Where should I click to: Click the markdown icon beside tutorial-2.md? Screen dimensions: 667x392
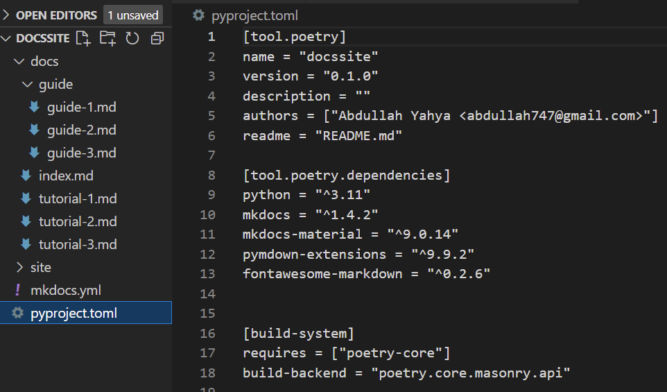point(26,222)
